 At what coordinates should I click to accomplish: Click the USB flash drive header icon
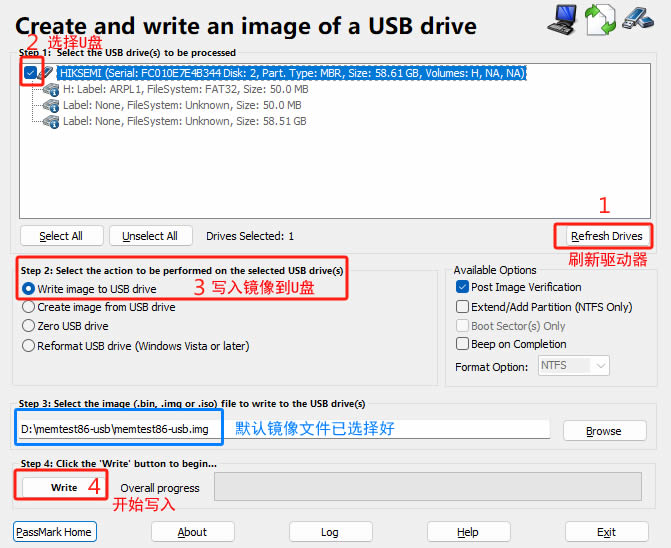click(637, 17)
